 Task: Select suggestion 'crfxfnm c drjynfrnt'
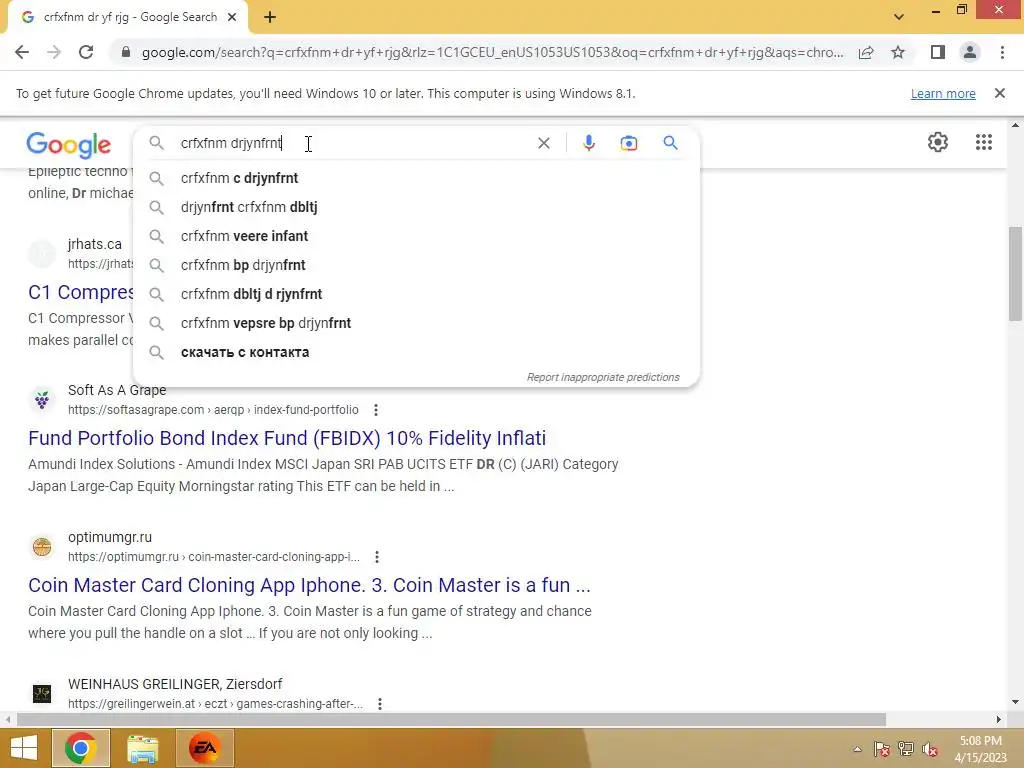coord(416,178)
